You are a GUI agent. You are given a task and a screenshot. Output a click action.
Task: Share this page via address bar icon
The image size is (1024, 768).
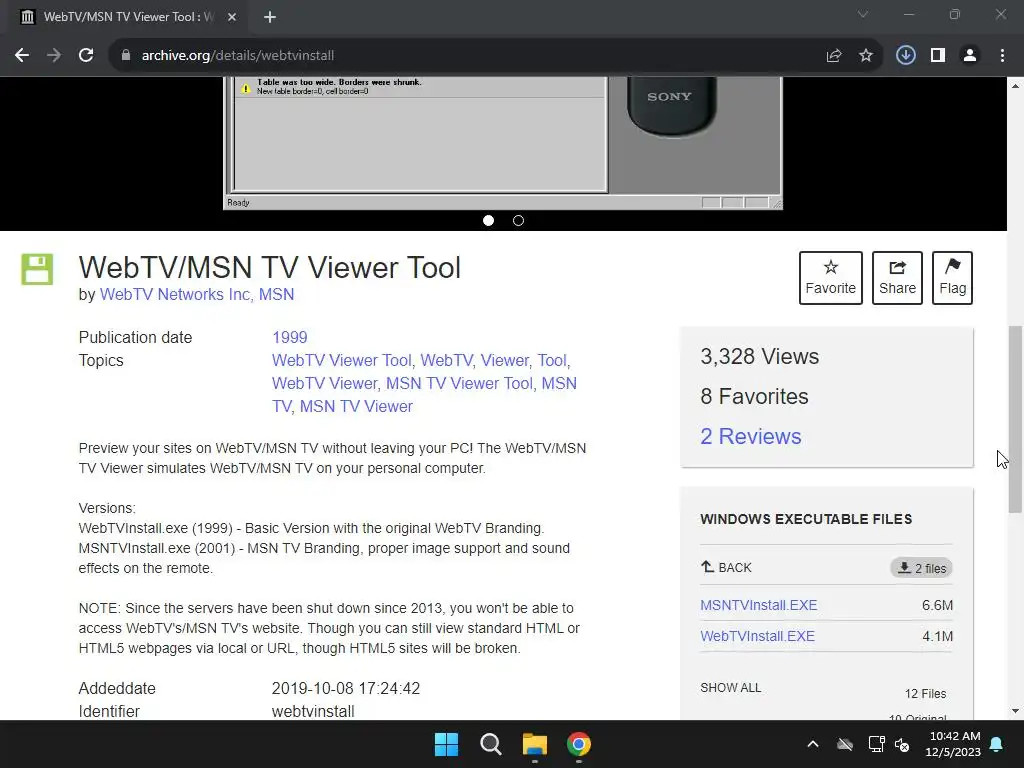pyautogui.click(x=834, y=56)
